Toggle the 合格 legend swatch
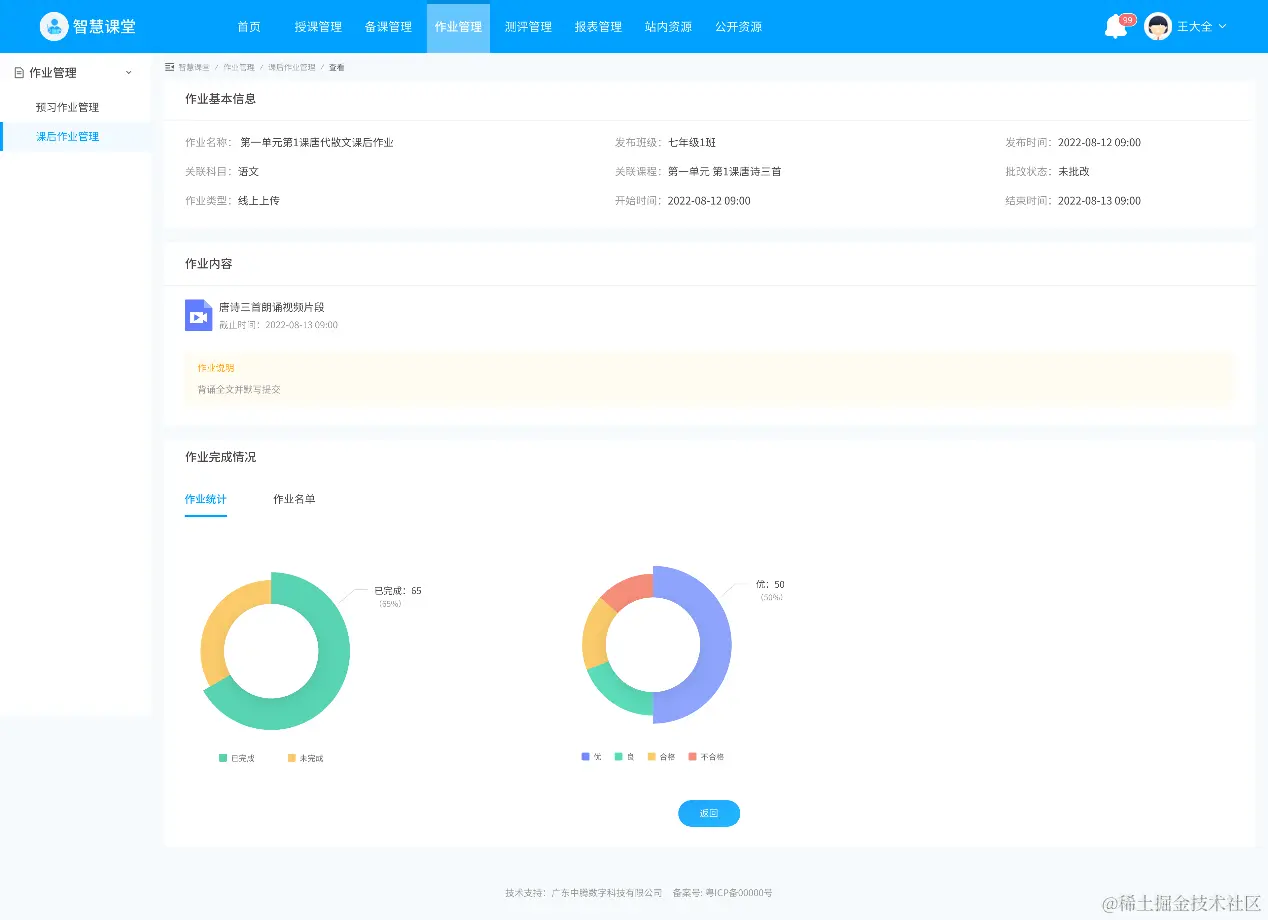 click(x=652, y=756)
